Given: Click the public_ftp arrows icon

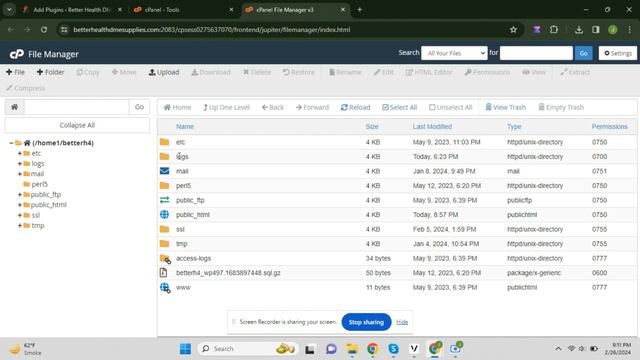Looking at the screenshot, I should [164, 200].
